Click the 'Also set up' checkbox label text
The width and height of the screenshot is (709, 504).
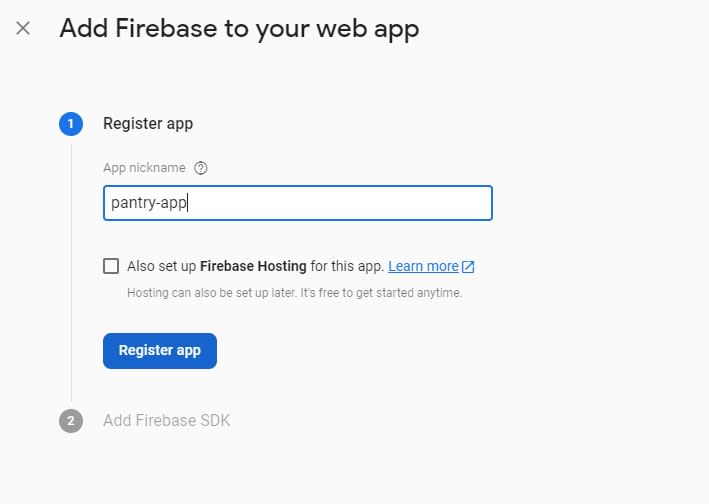[x=255, y=266]
